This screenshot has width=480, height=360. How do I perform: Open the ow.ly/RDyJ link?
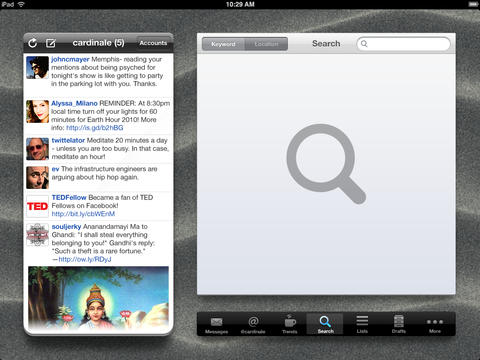[x=85, y=259]
